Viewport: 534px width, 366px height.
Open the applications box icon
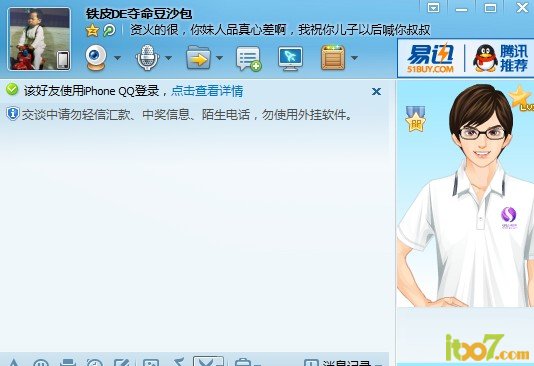pyautogui.click(x=333, y=58)
